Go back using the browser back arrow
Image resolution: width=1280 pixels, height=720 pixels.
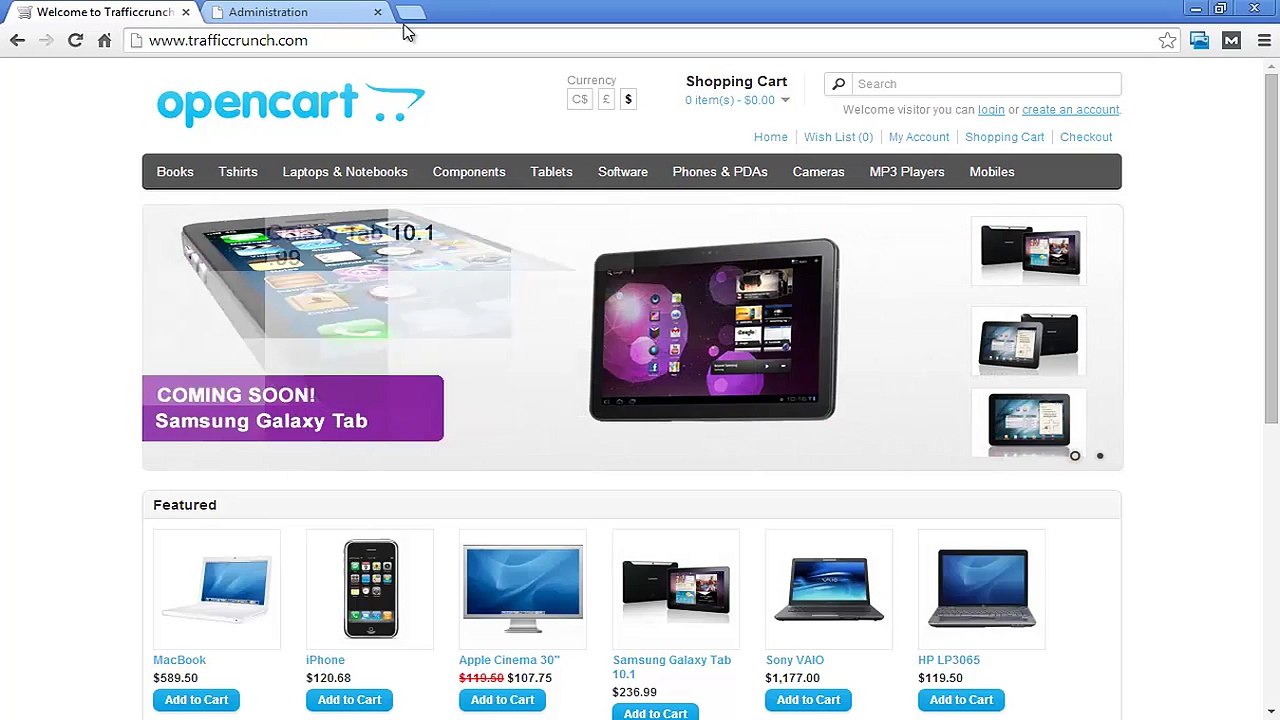(x=17, y=40)
